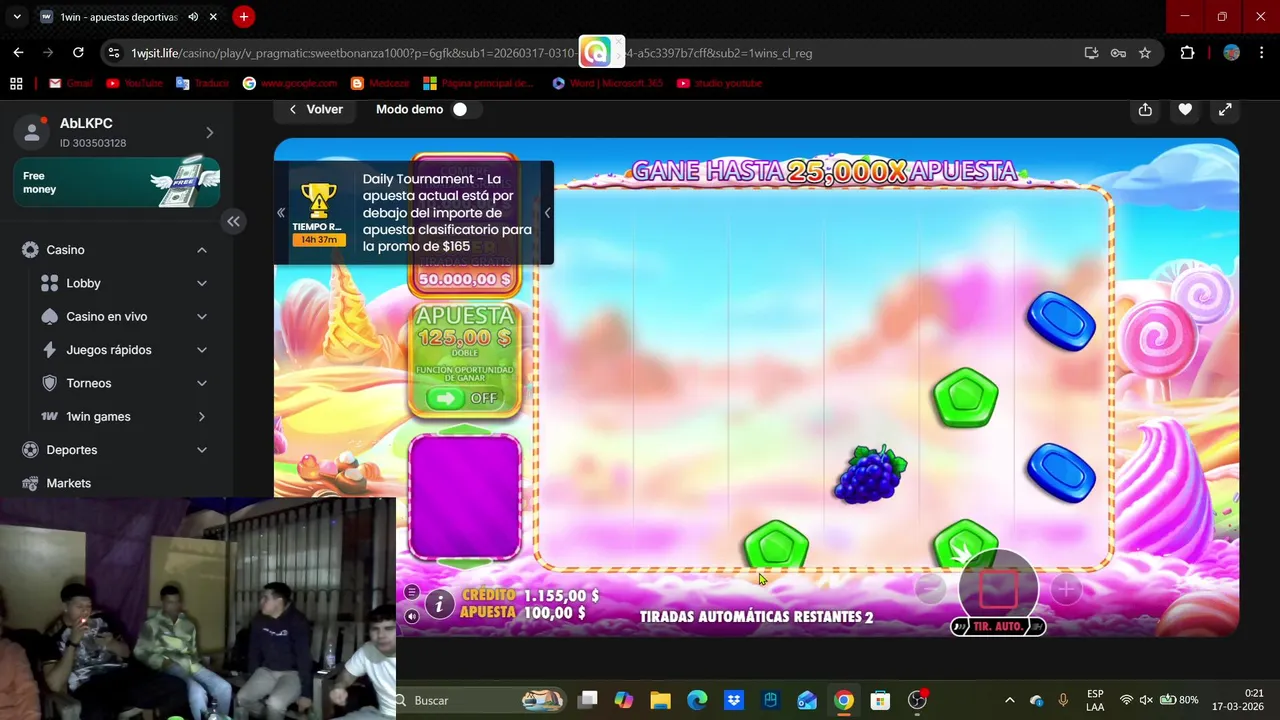This screenshot has height=720, width=1280.
Task: Reload the page in Chrome
Action: click(78, 53)
